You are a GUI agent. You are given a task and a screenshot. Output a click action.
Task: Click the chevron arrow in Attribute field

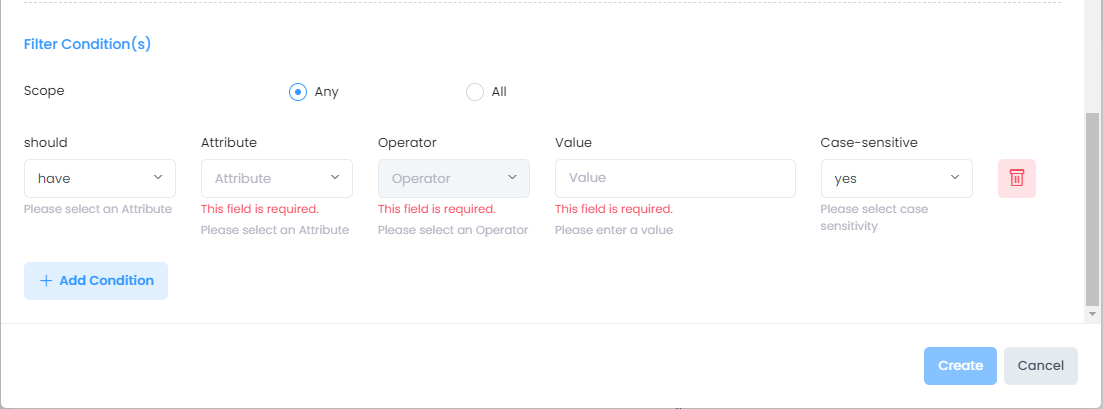coord(335,177)
